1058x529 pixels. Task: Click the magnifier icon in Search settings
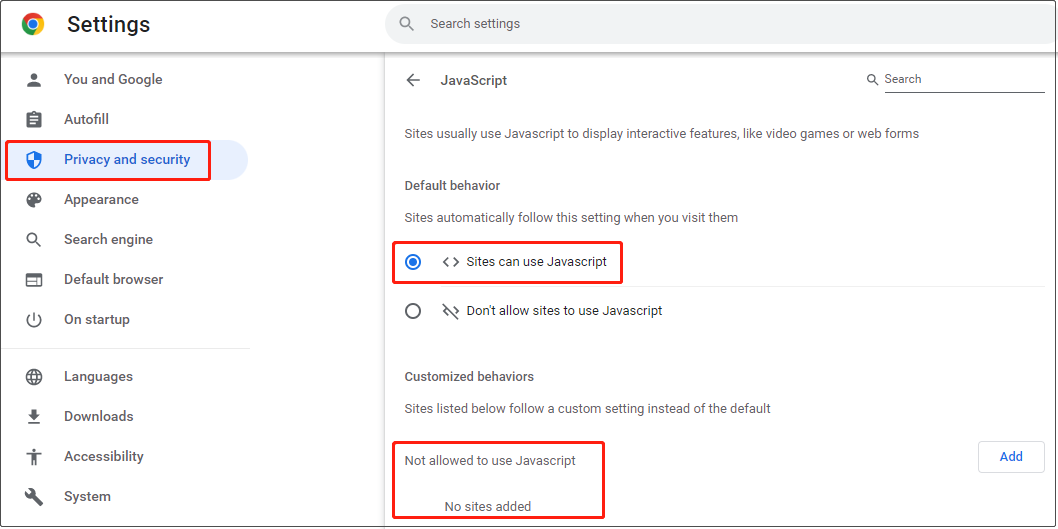pos(406,24)
